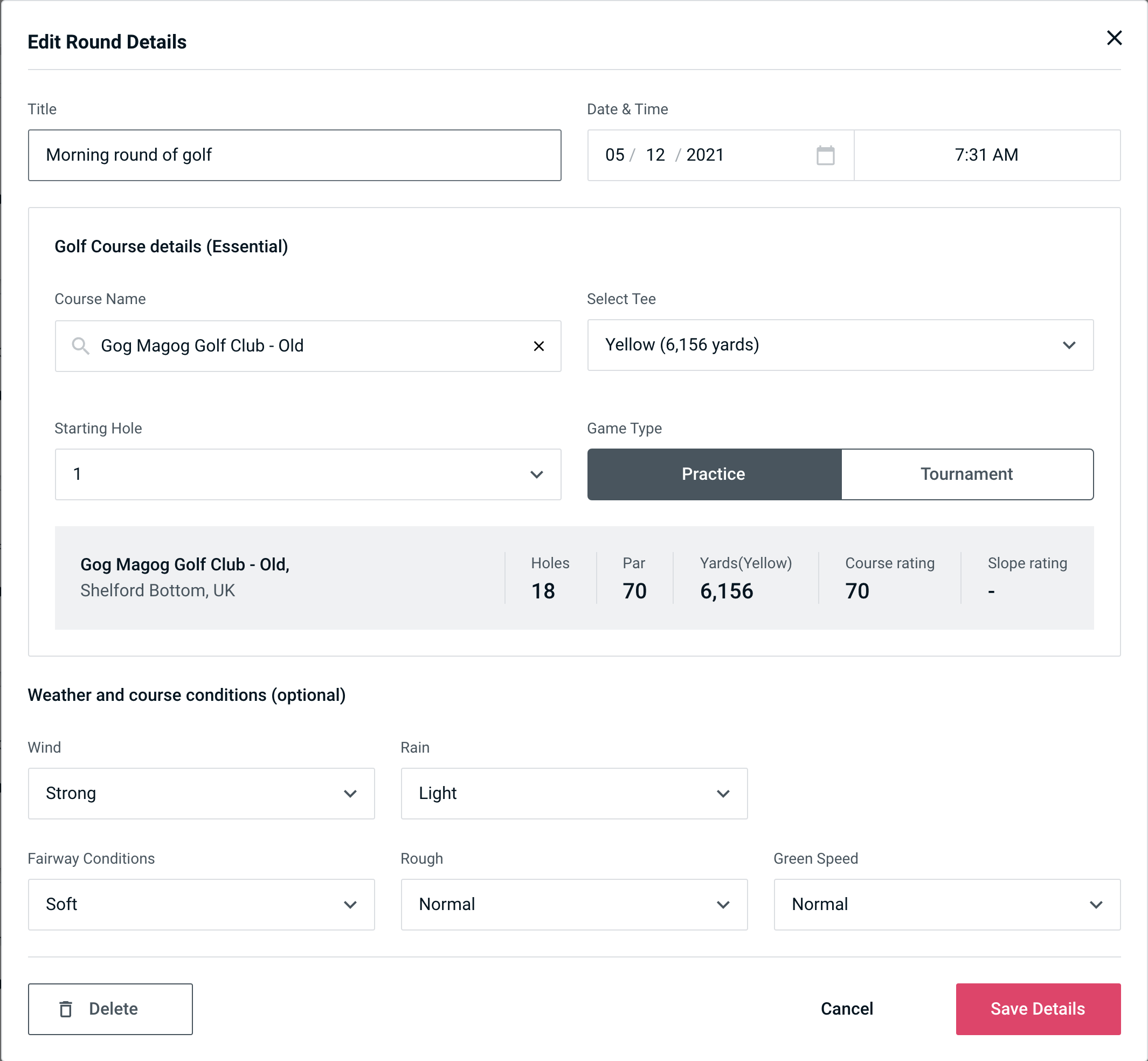Click the search icon in Course Name field
1148x1061 pixels.
pos(81,345)
